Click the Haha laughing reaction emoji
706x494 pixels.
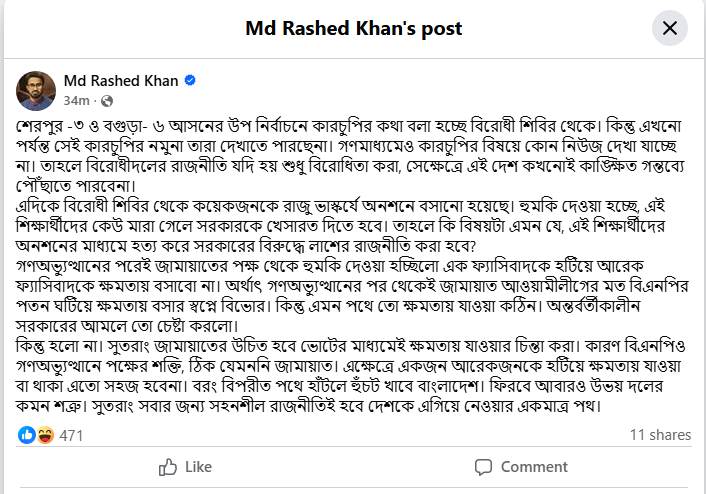tap(44, 435)
